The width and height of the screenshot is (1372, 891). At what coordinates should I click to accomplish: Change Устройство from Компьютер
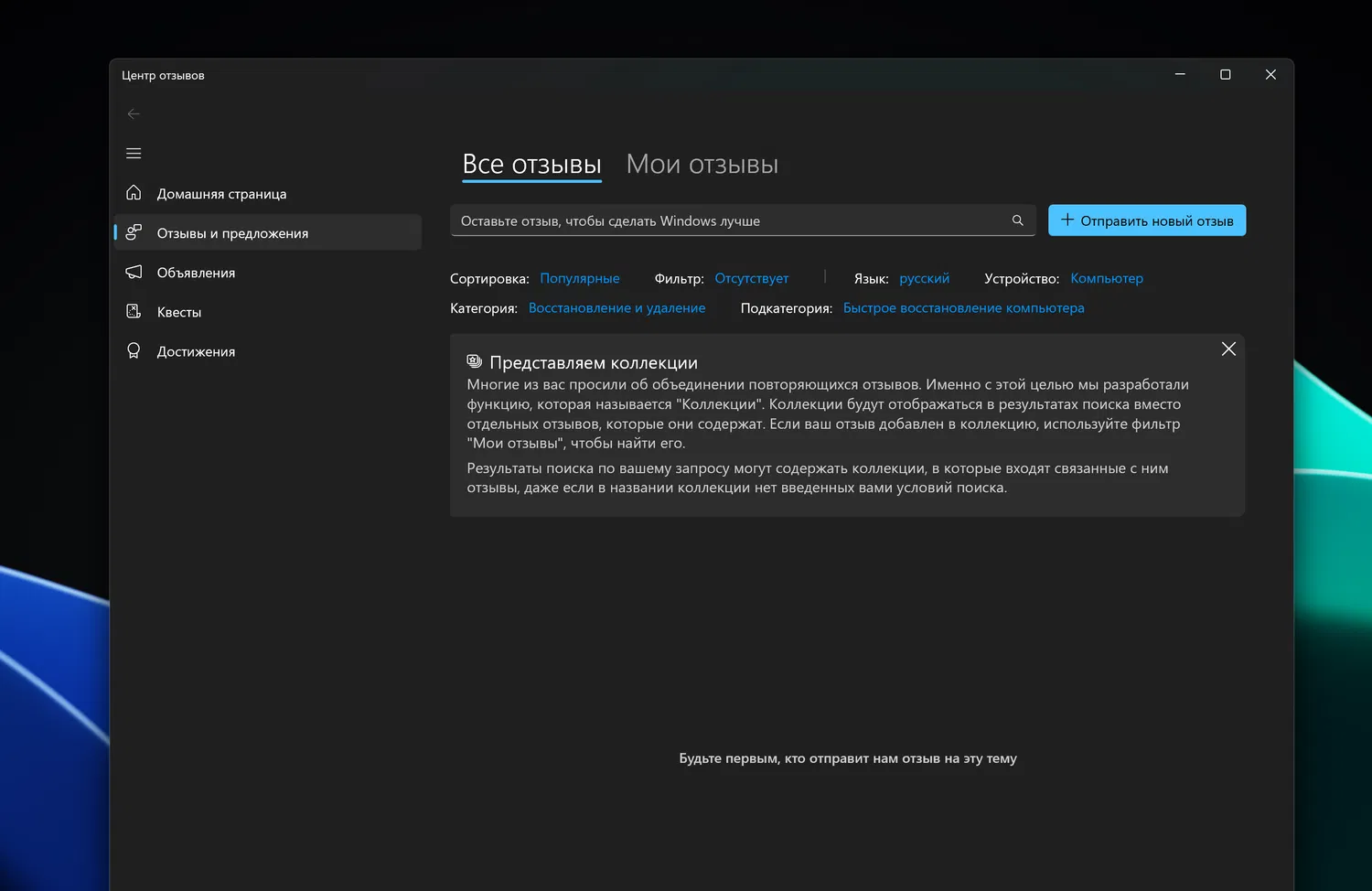point(1107,278)
